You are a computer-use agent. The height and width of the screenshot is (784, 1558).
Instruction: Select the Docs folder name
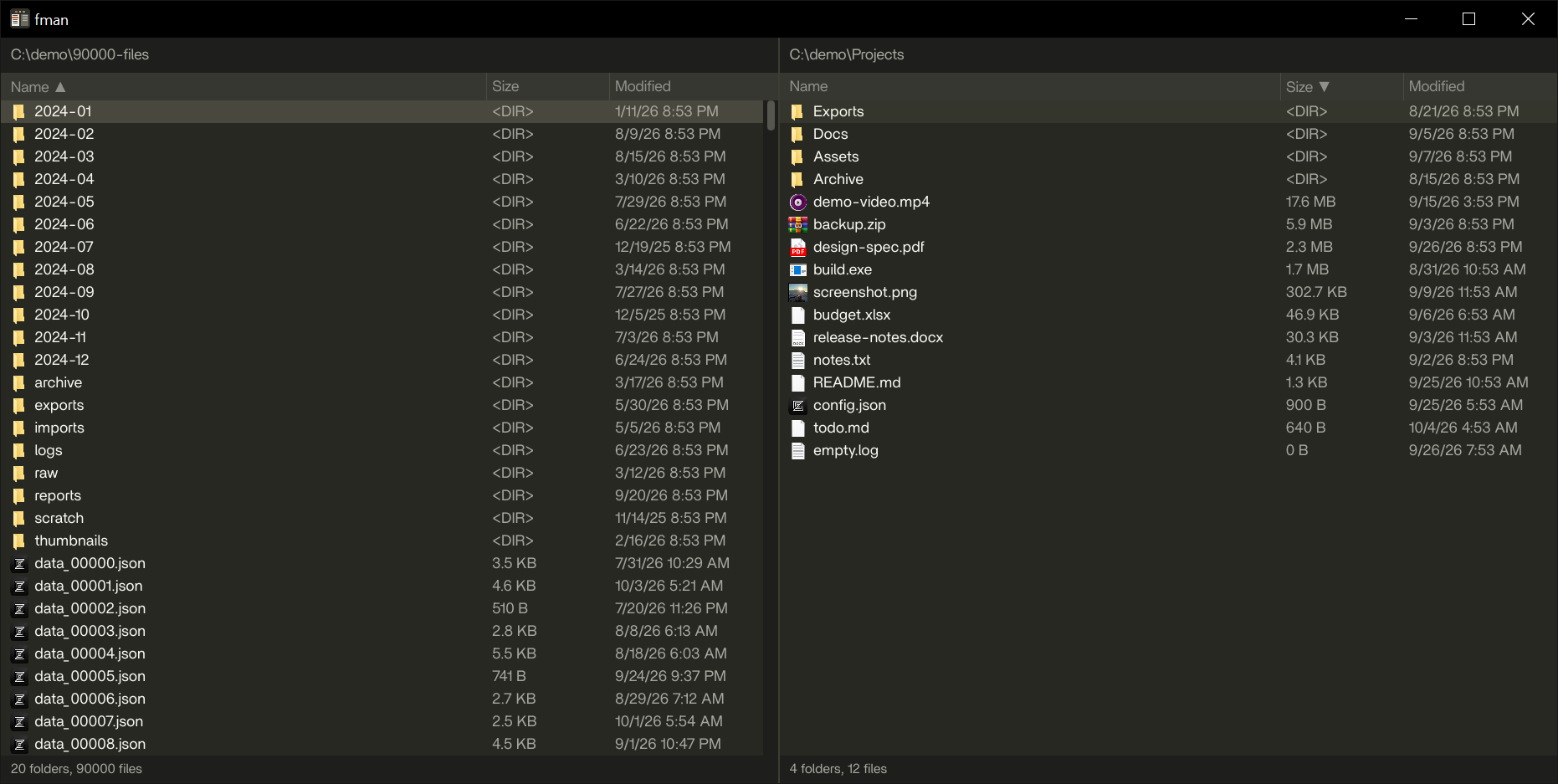831,134
